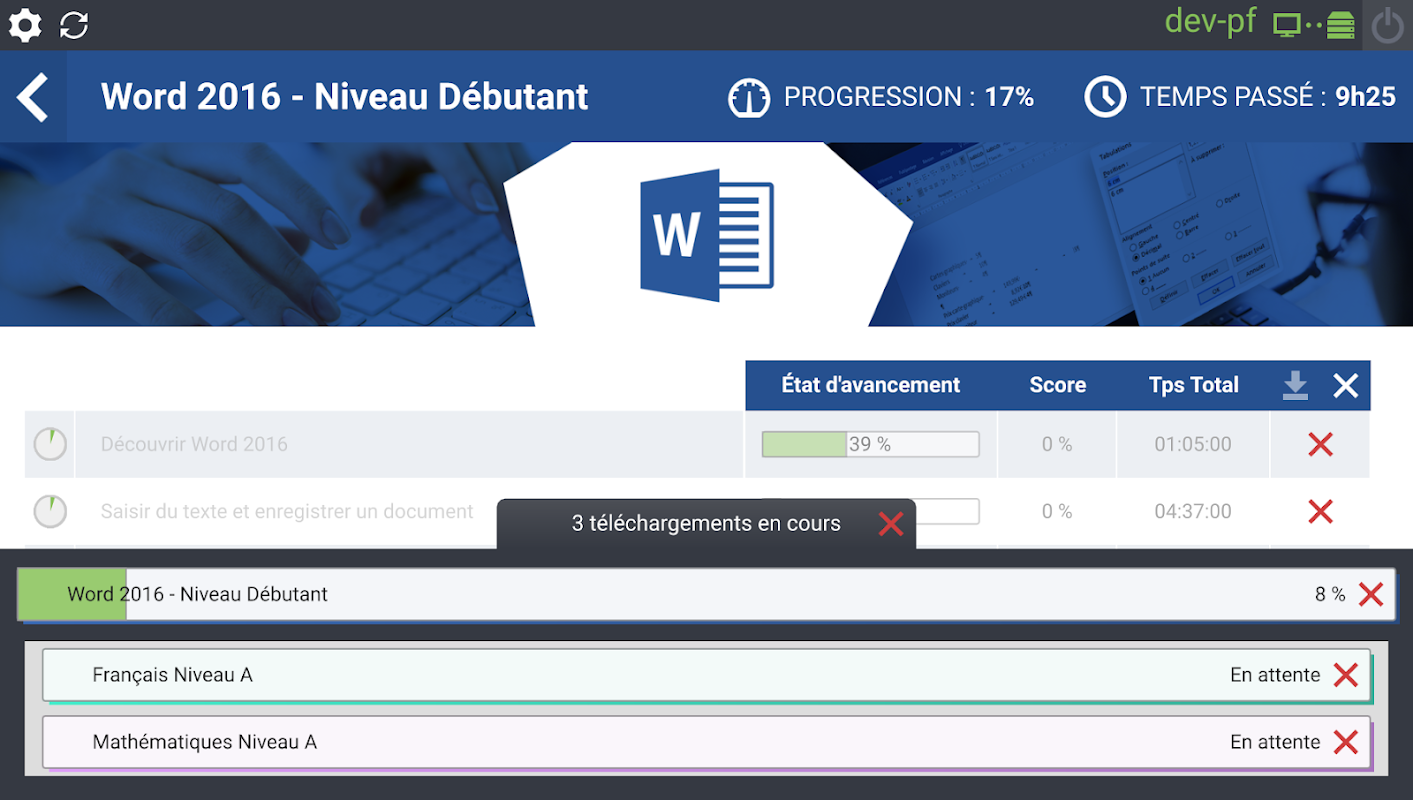This screenshot has width=1413, height=800.
Task: Click the white X in the table header
Action: coord(1346,385)
